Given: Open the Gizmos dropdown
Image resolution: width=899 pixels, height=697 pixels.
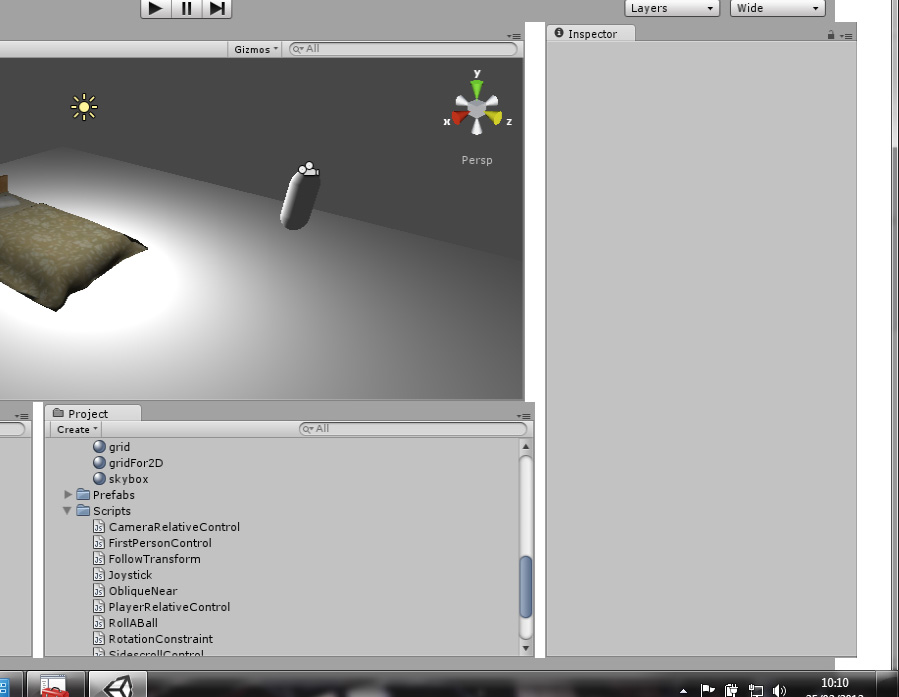Looking at the screenshot, I should [256, 49].
